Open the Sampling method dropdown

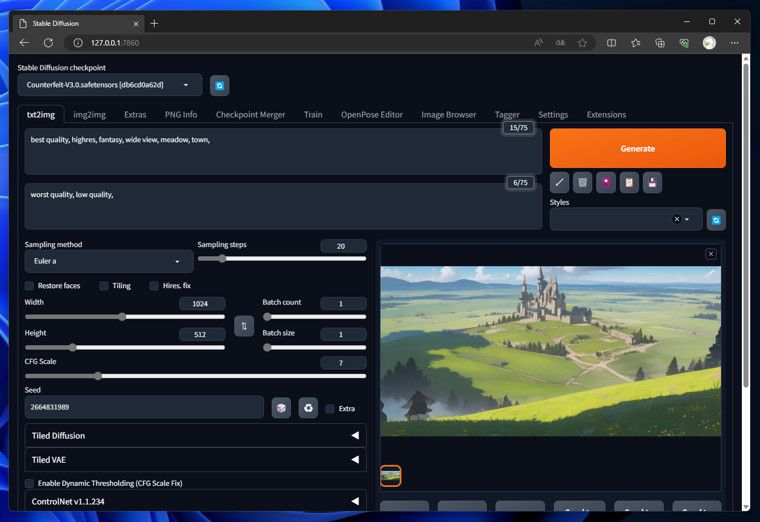click(109, 261)
